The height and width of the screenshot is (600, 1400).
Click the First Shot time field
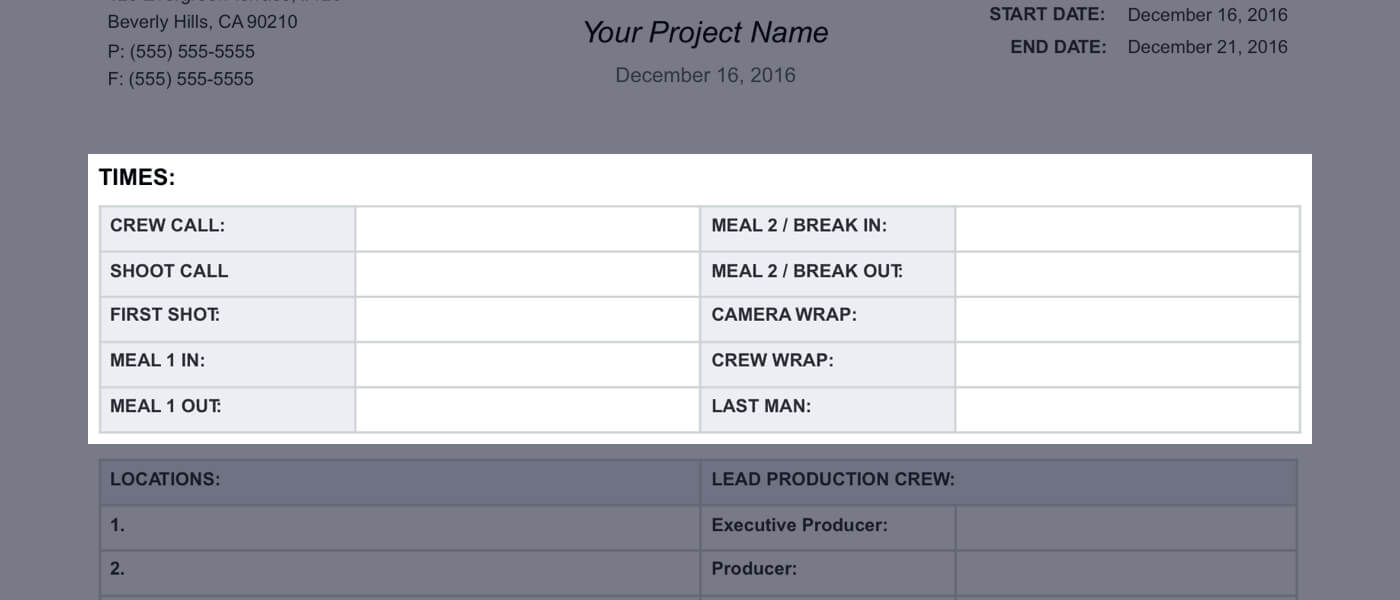[x=527, y=319]
